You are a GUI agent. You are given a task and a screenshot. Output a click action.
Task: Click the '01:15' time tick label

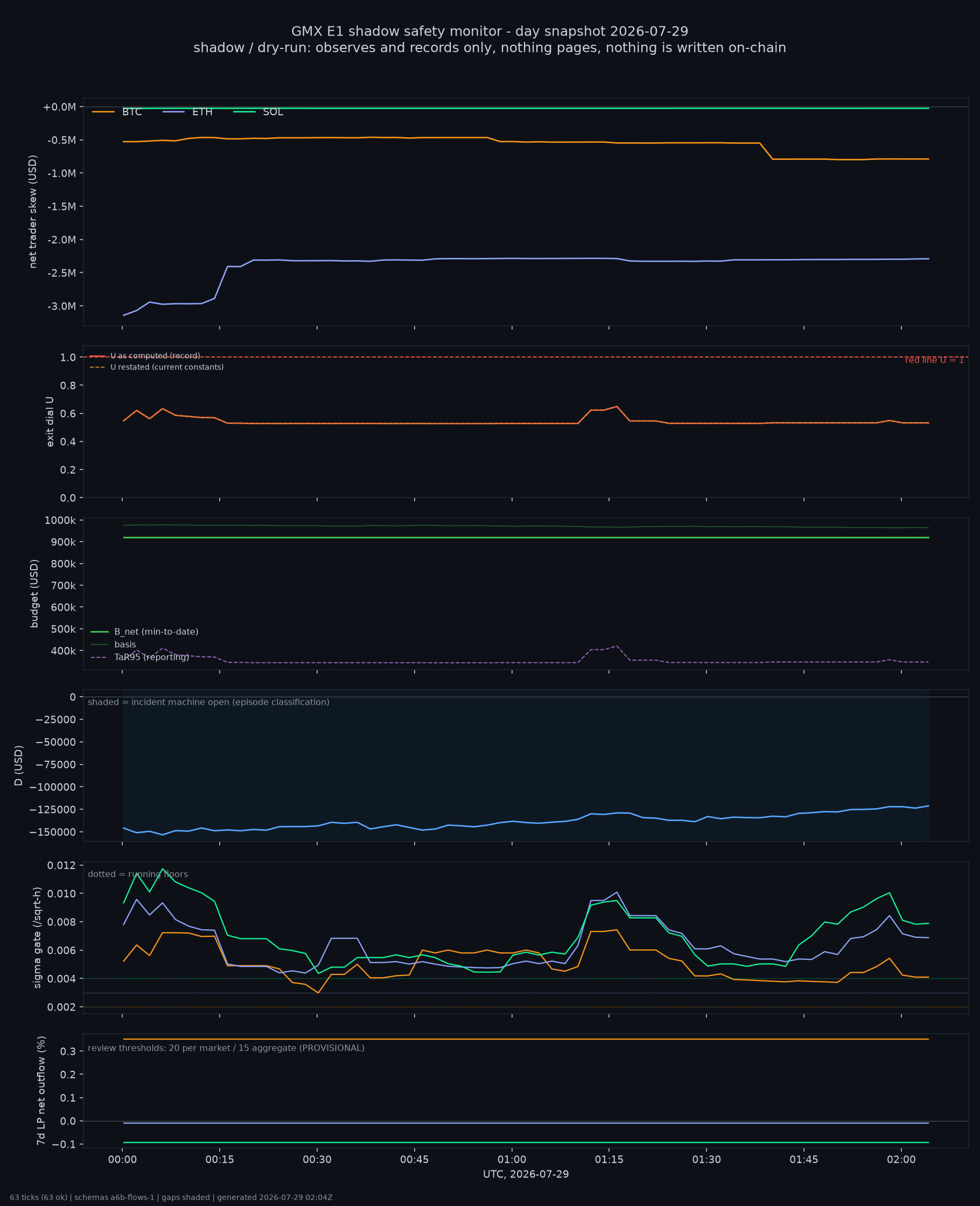[x=609, y=1160]
